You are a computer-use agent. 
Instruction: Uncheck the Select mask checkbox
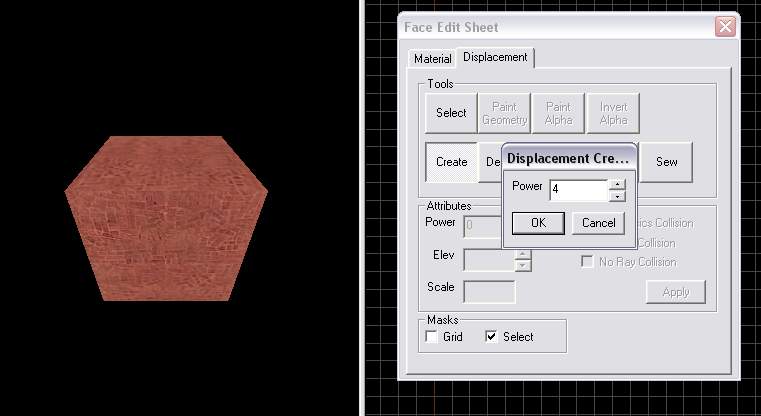click(491, 337)
